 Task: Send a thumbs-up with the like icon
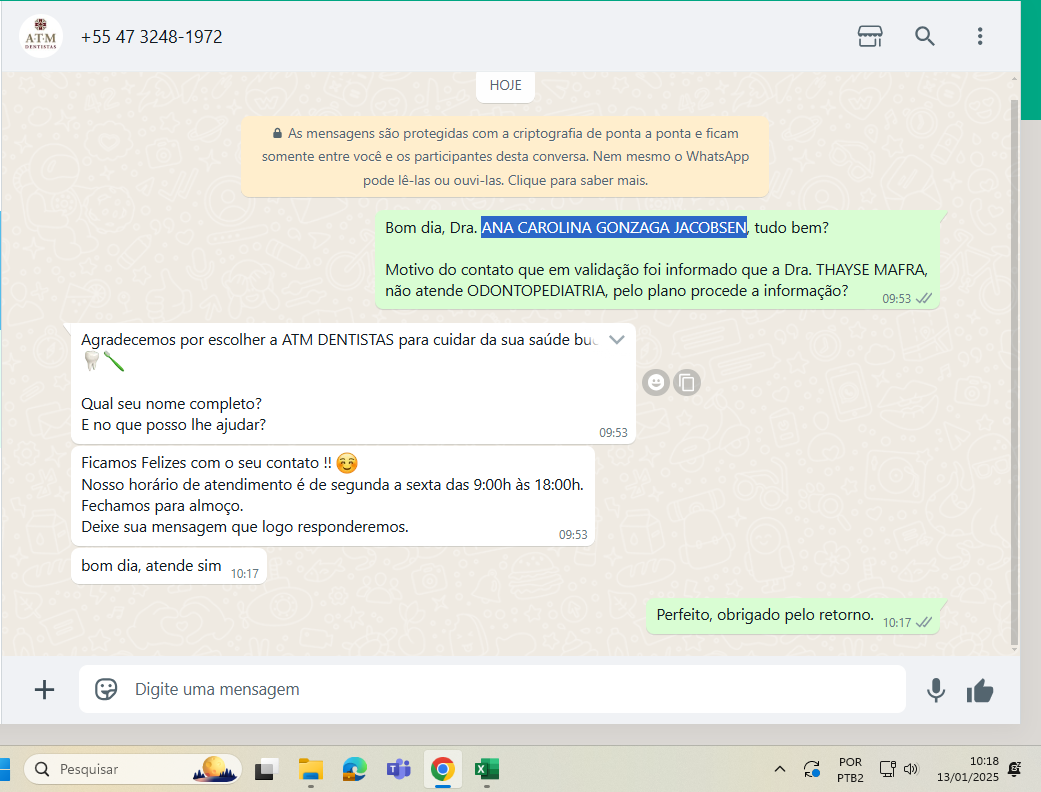point(980,691)
